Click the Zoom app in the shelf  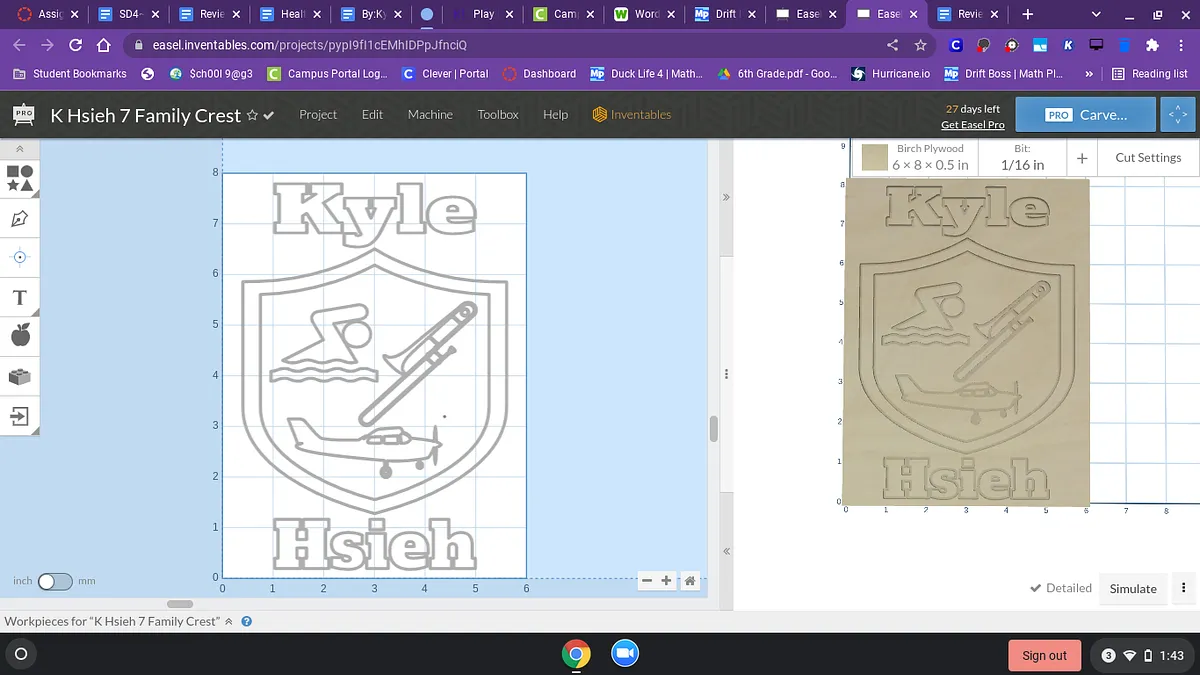pos(625,654)
